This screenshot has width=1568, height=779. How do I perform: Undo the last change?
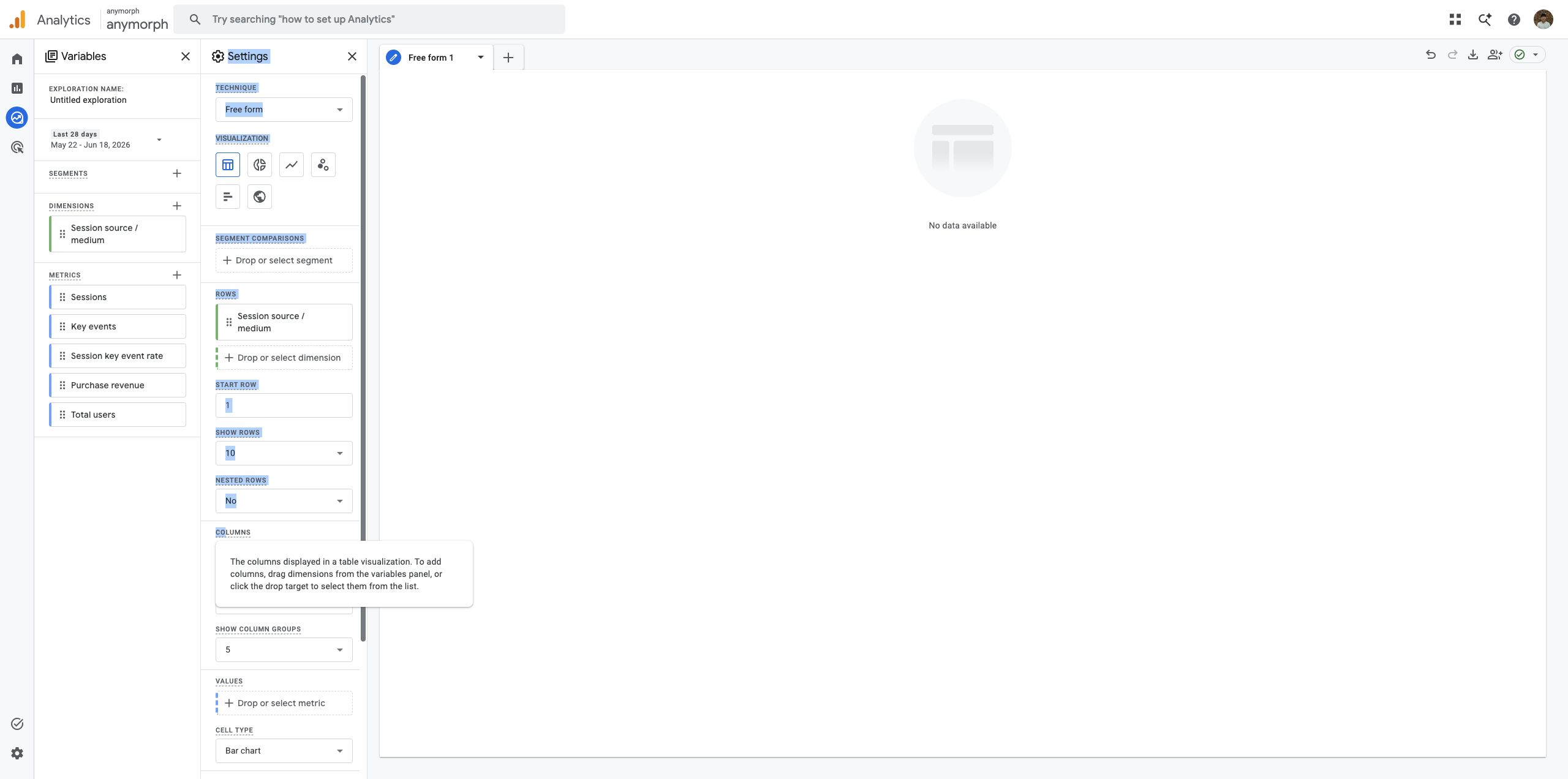click(x=1431, y=55)
